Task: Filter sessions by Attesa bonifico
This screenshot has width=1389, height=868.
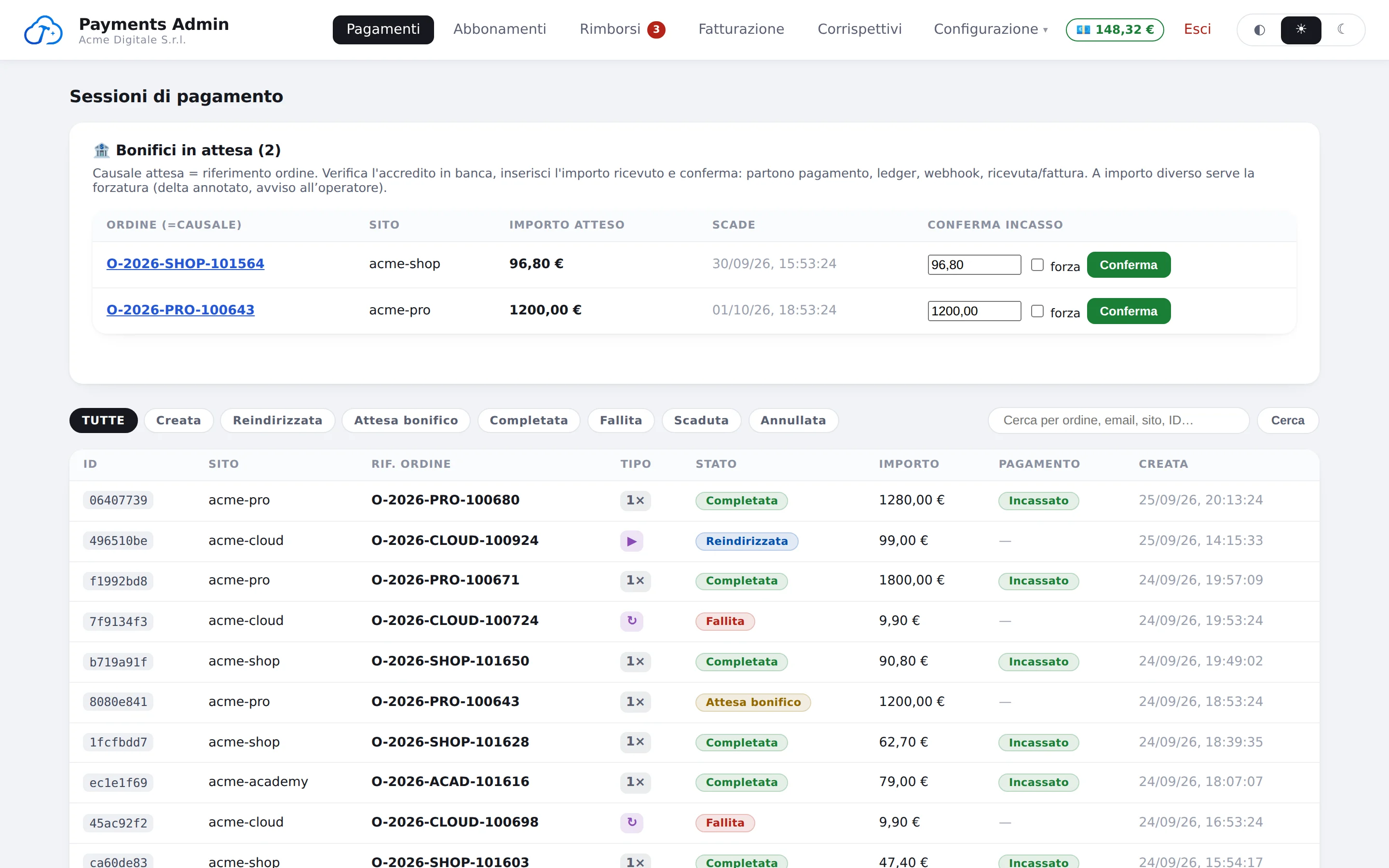Action: (406, 420)
